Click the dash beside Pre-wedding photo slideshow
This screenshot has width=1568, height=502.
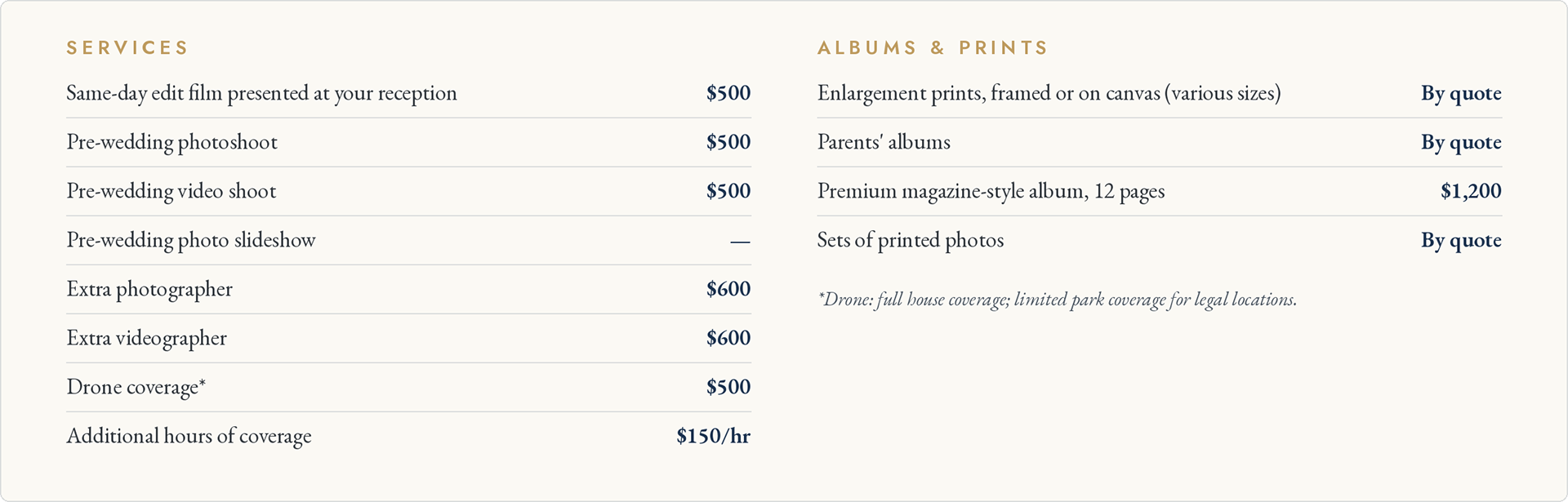pyautogui.click(x=740, y=242)
